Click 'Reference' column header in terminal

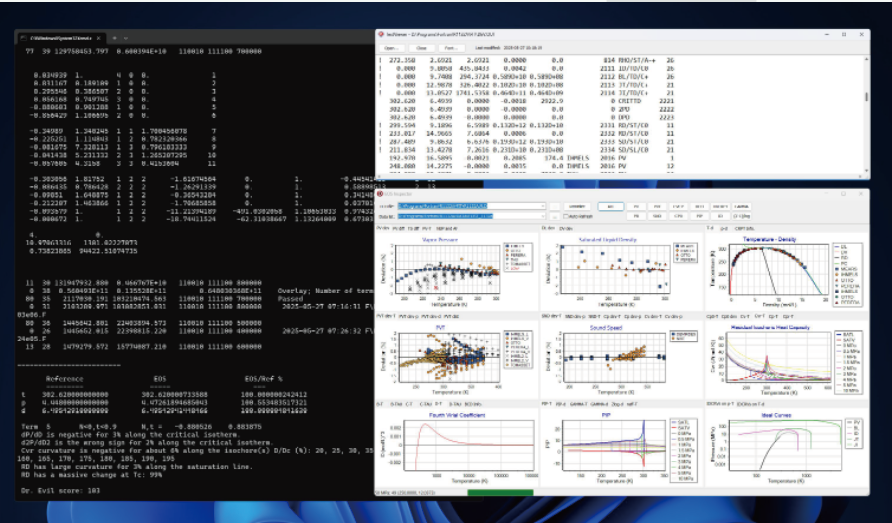64,378
